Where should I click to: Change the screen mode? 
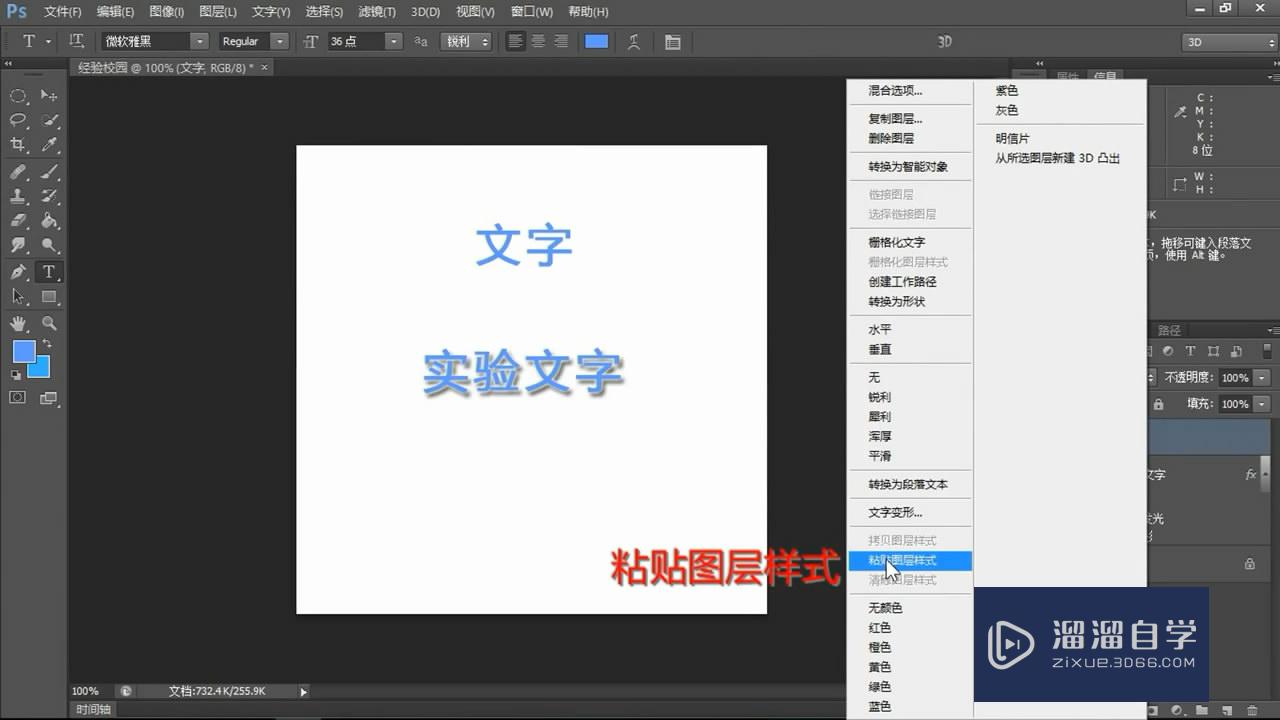point(49,398)
